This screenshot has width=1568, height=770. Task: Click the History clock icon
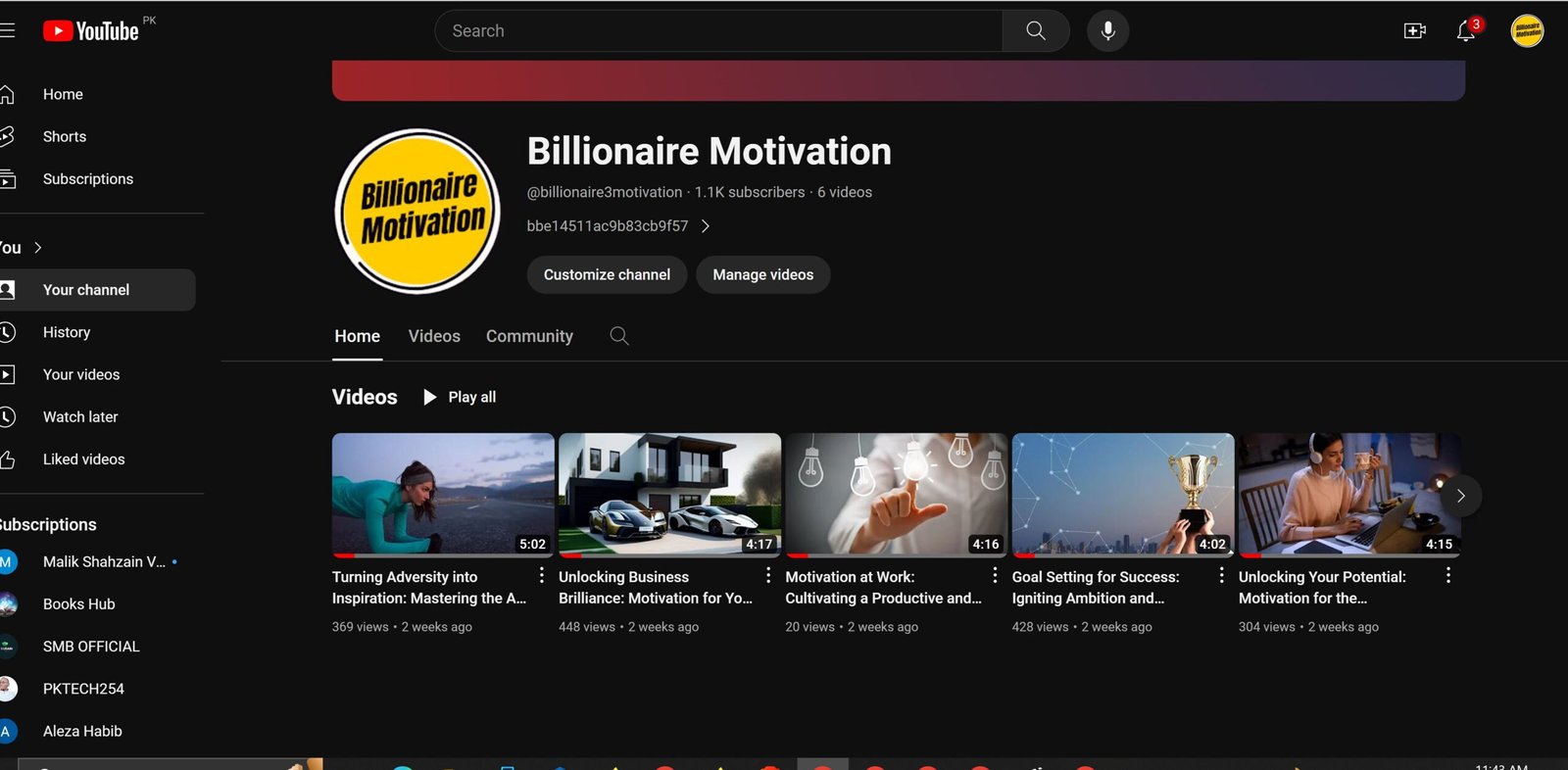[x=7, y=332]
